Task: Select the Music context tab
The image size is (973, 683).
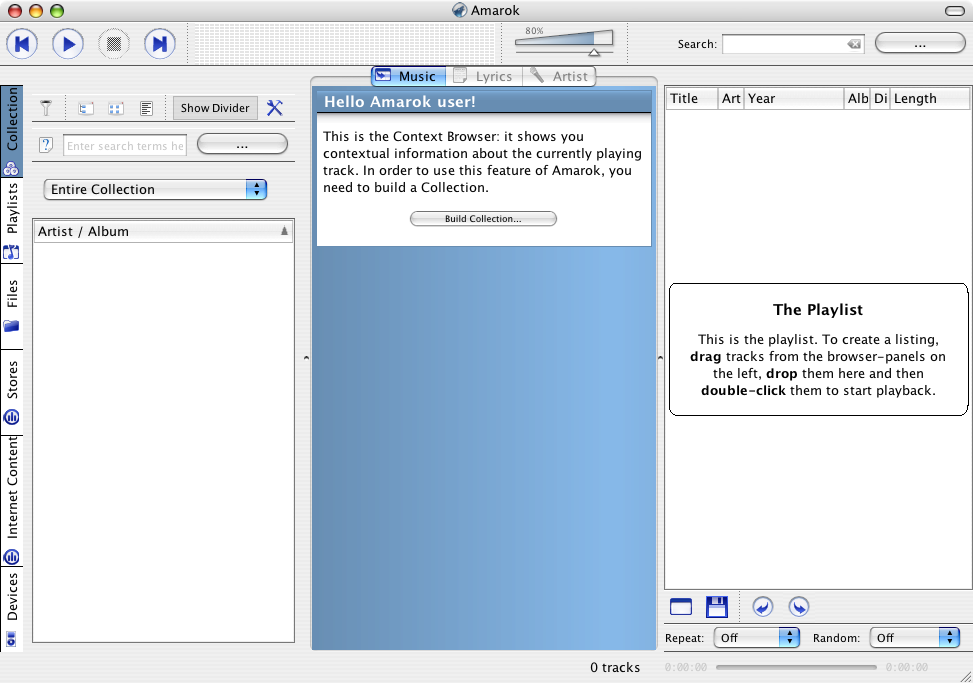Action: [408, 76]
